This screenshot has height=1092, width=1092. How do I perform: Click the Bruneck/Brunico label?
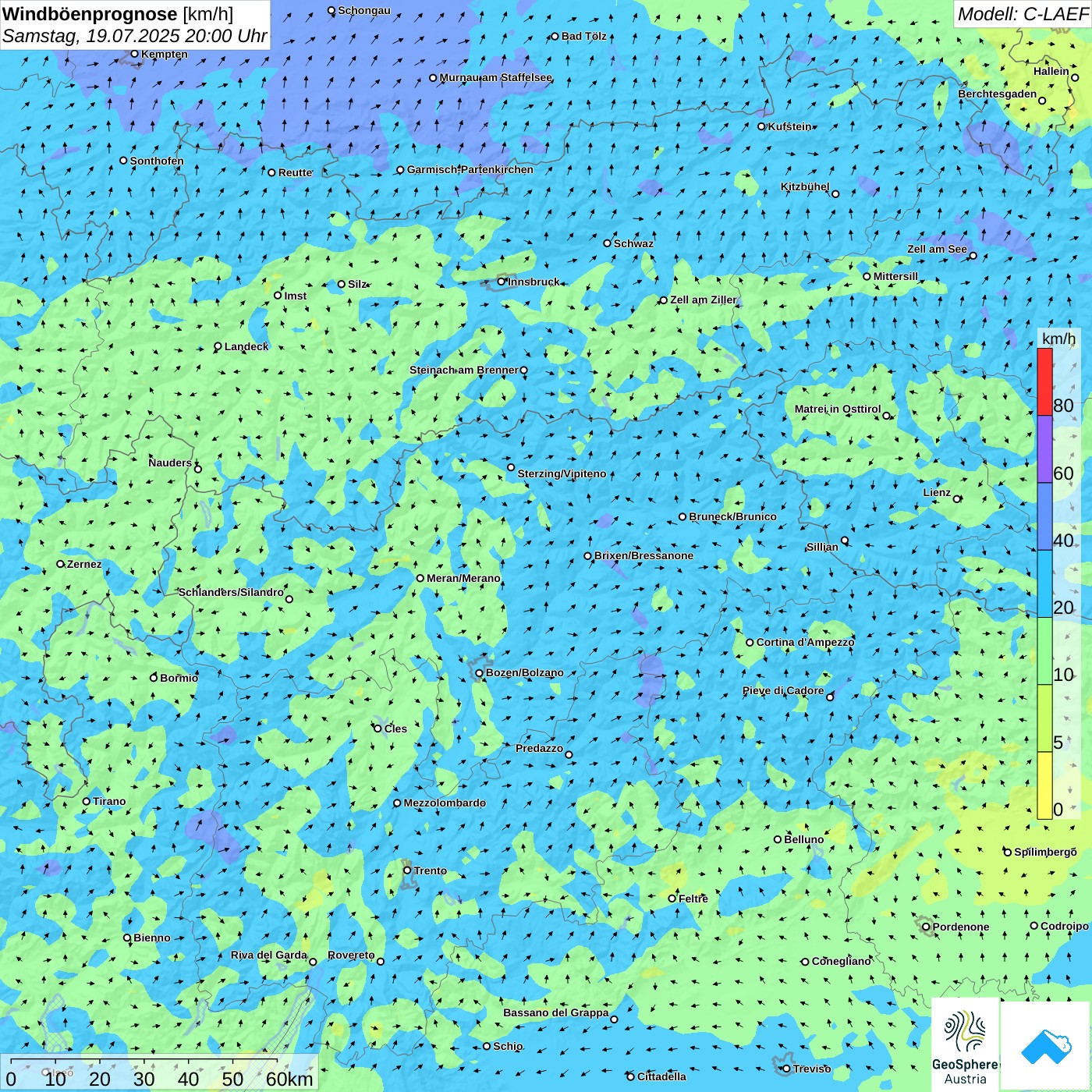[733, 516]
